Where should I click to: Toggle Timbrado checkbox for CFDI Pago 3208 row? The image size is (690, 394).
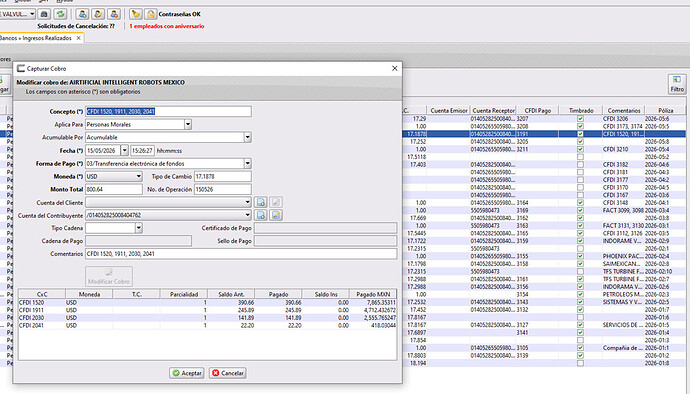pyautogui.click(x=580, y=126)
